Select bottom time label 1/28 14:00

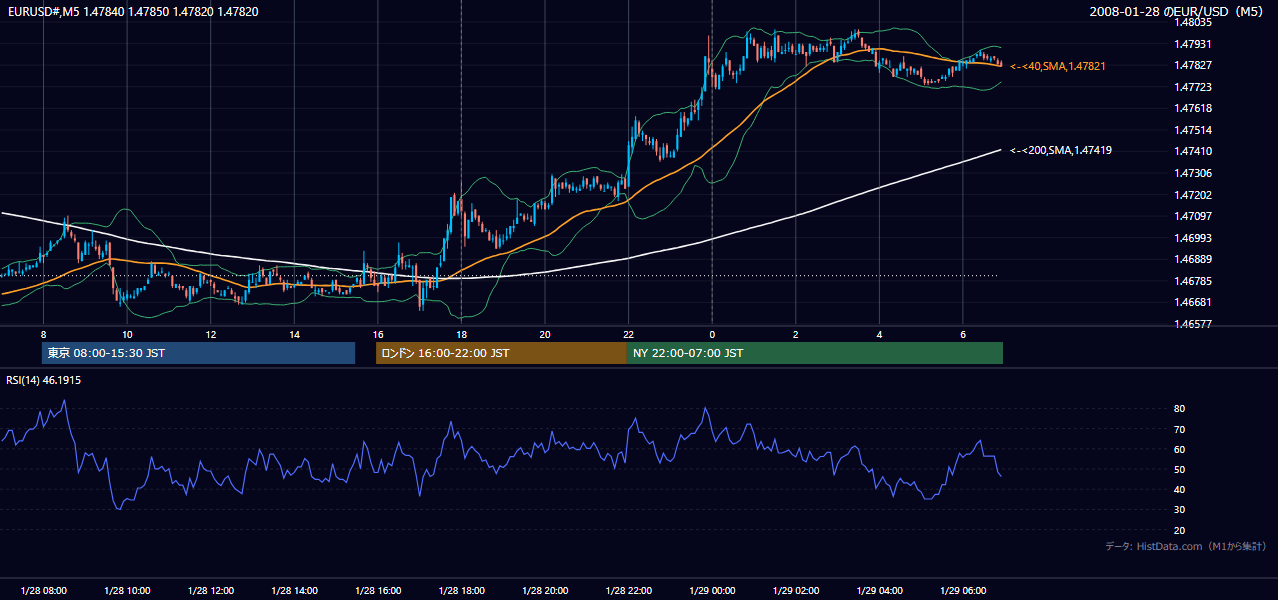pyautogui.click(x=294, y=591)
